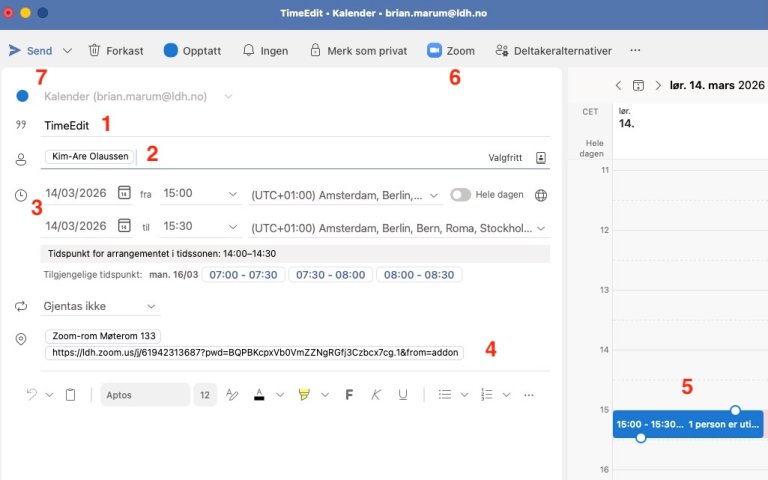Change font size 12
Image resolution: width=768 pixels, height=480 pixels.
(x=205, y=395)
